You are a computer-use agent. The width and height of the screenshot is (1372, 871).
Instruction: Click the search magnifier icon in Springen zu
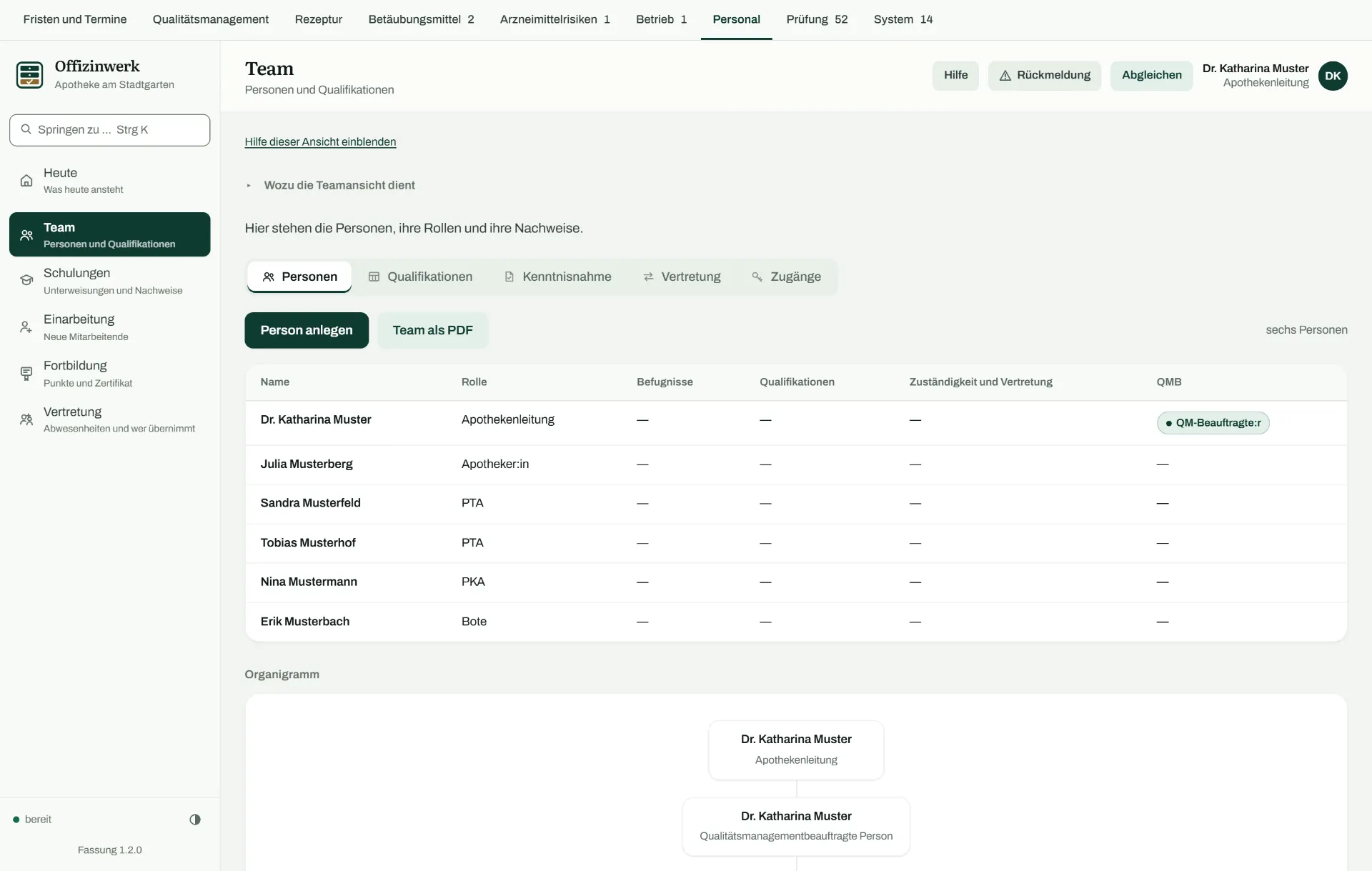tap(26, 129)
